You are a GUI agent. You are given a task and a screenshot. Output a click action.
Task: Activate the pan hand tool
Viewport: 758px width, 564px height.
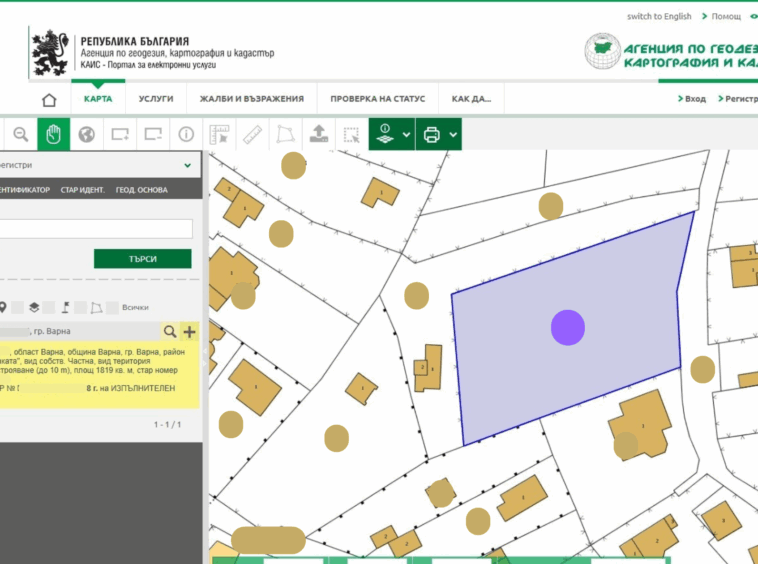54,134
